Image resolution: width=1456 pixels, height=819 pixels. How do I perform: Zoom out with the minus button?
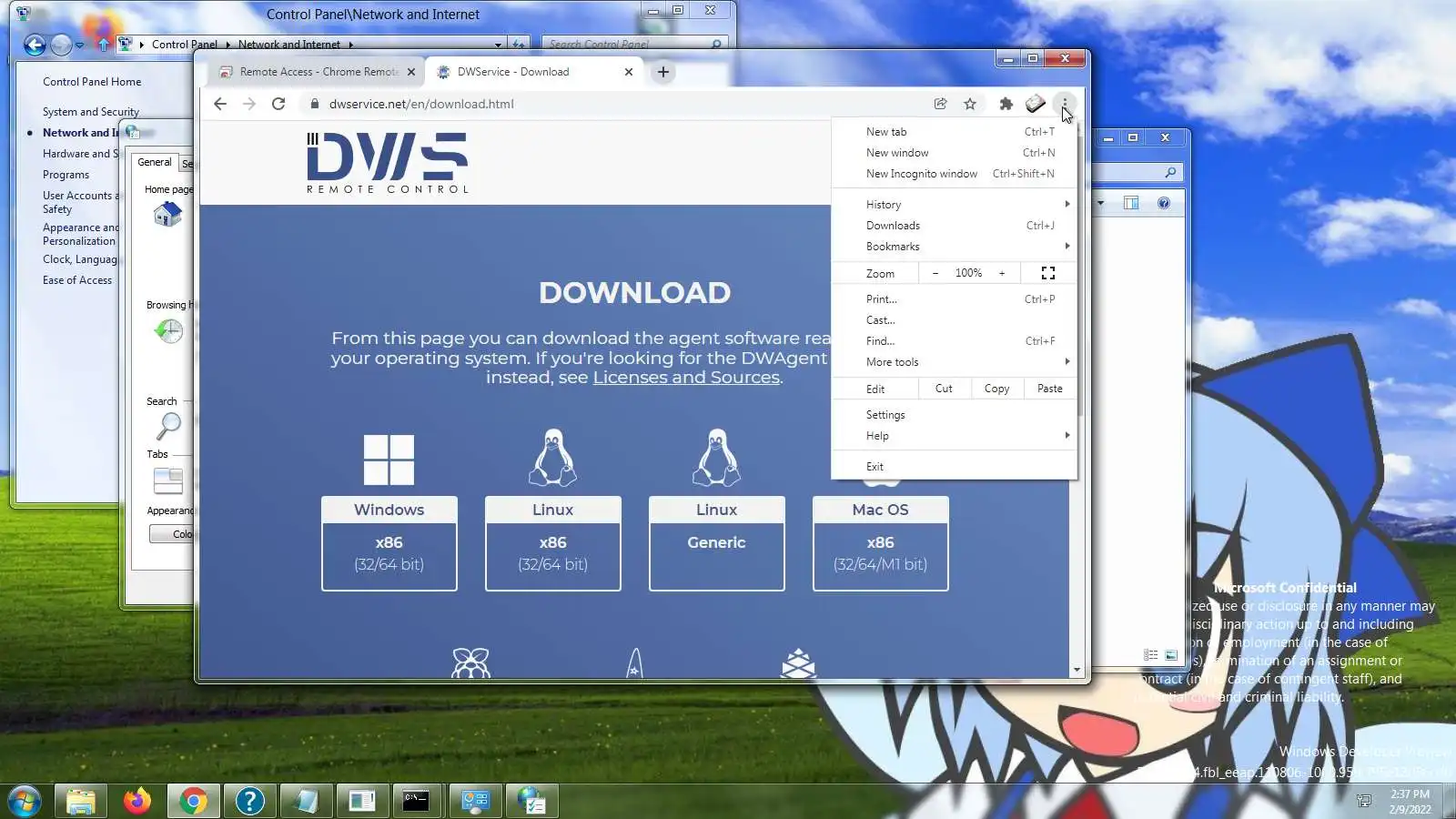coord(935,273)
